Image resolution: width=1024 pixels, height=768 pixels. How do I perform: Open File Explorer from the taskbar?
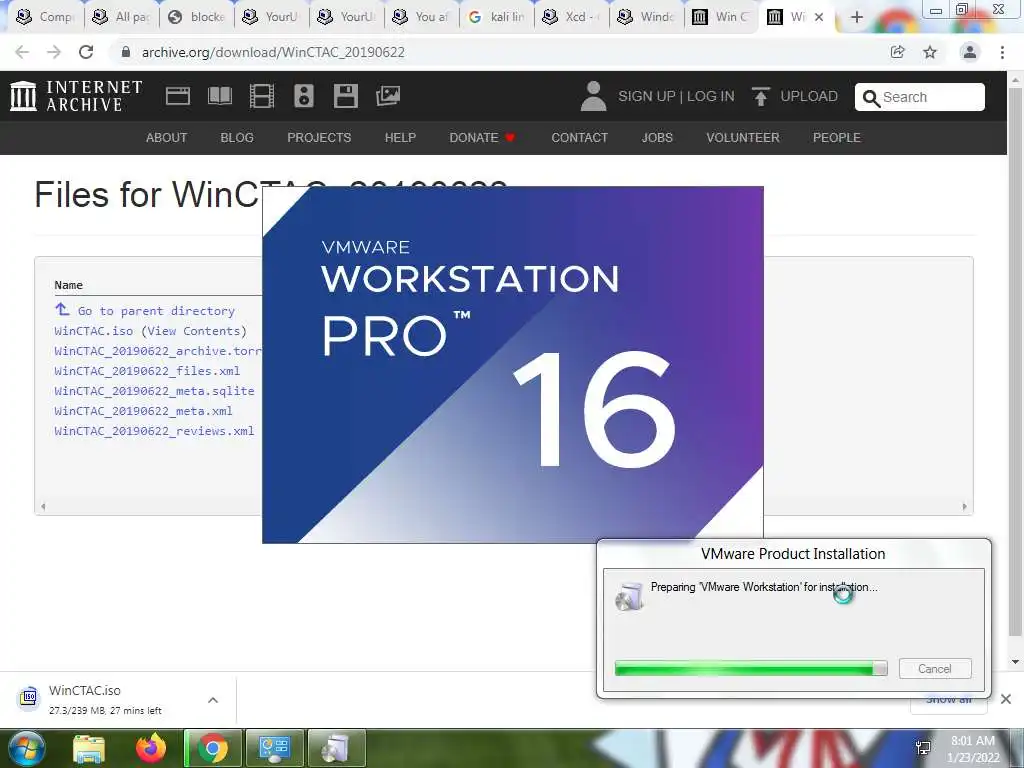click(x=89, y=748)
